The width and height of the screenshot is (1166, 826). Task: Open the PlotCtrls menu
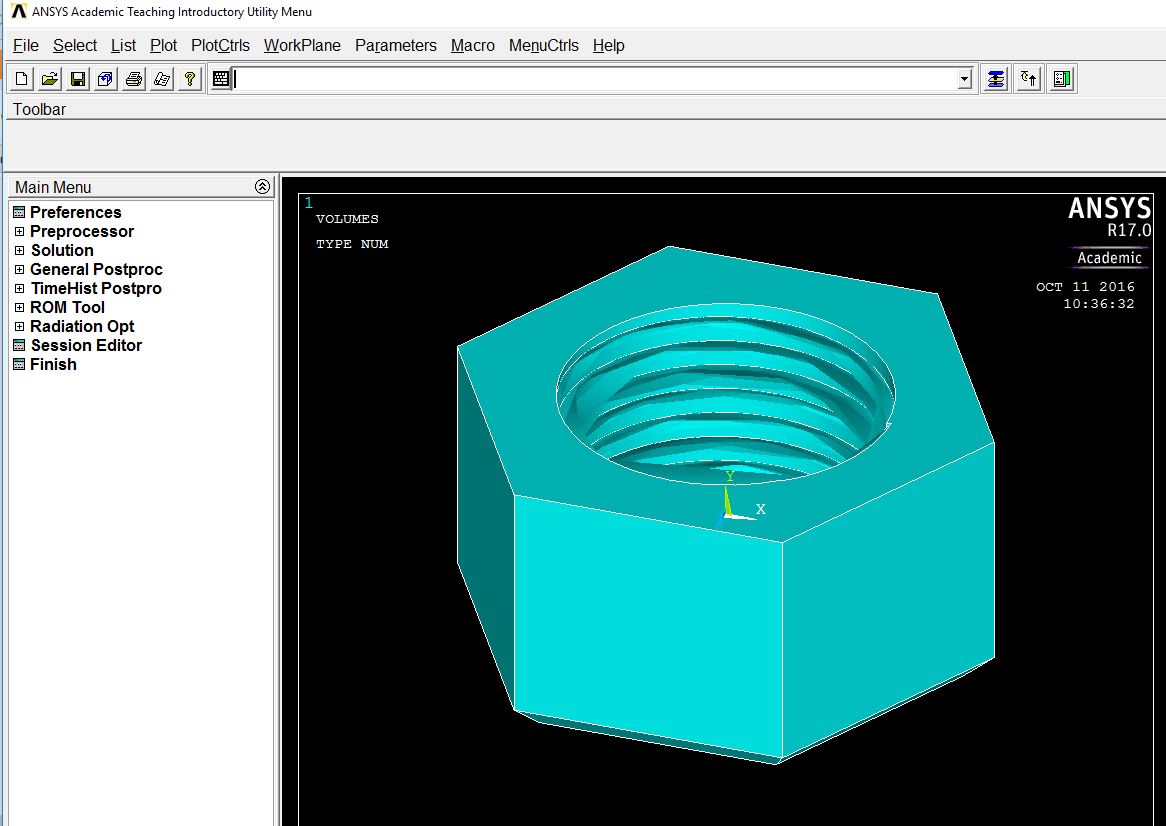(x=220, y=45)
